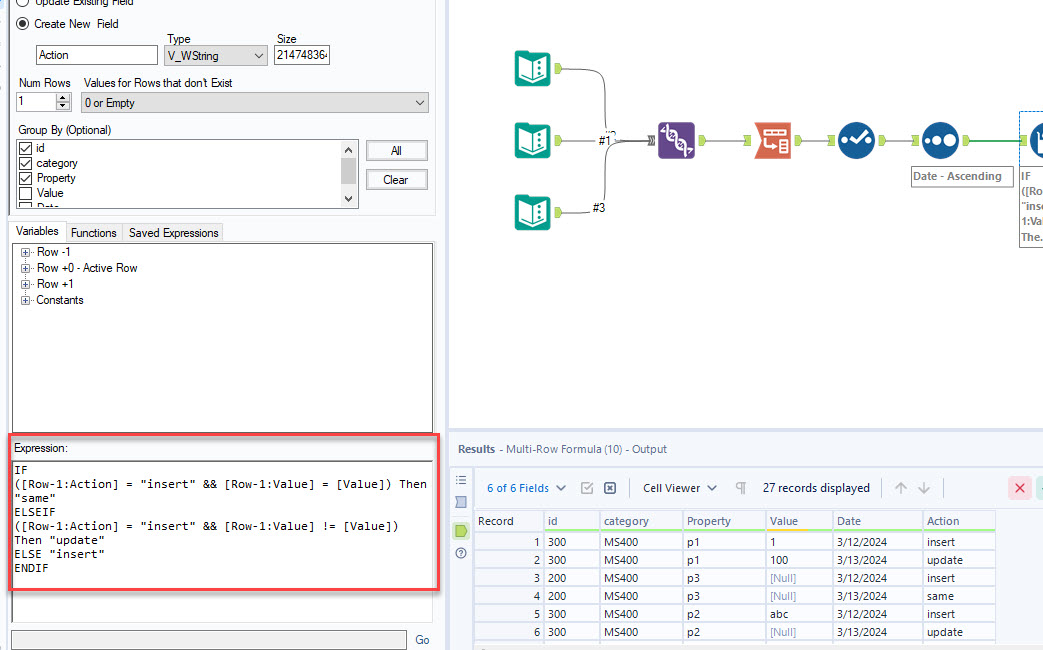The height and width of the screenshot is (650, 1043).
Task: Click the All button next to Group By
Action: [x=396, y=150]
